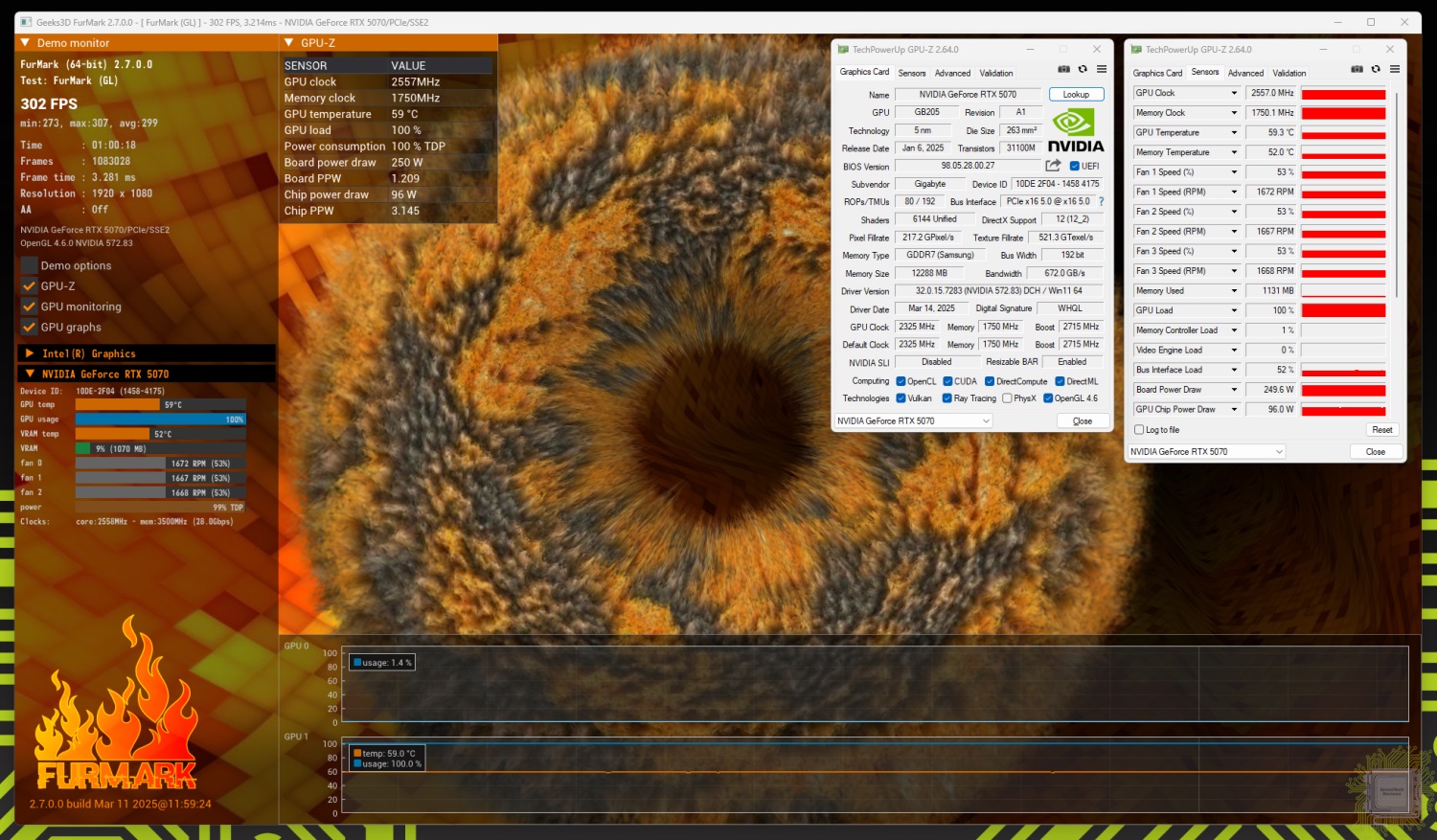The image size is (1437, 840).
Task: Open the Memory Temperature sensor dropdown
Action: (1234, 152)
